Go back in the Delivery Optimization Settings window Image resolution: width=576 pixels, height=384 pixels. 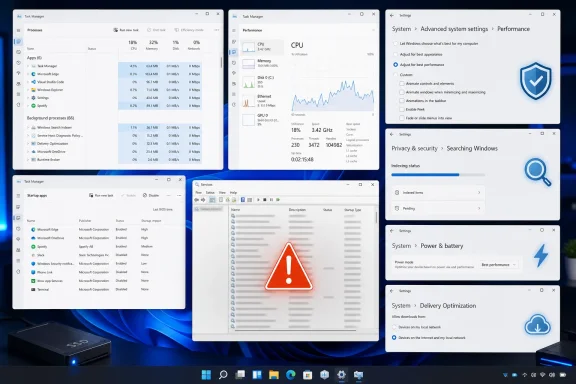392,291
